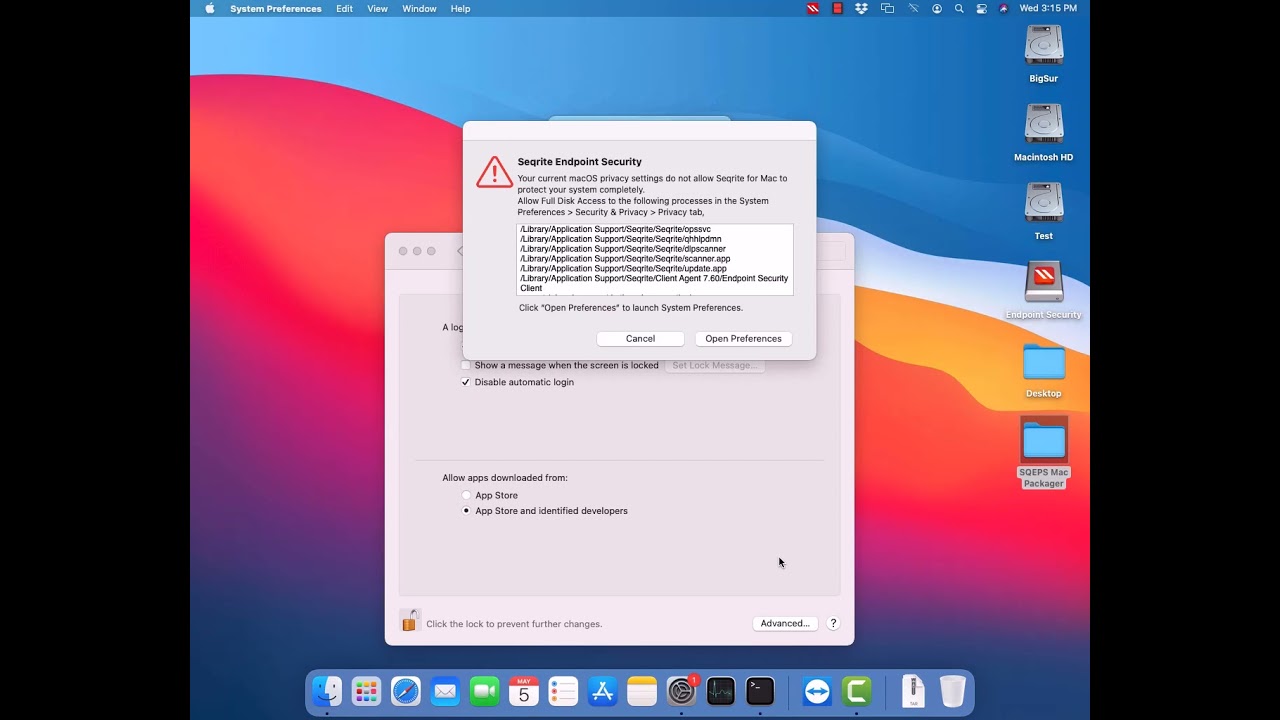This screenshot has height=720, width=1280.
Task: Open the View menu
Action: [x=377, y=8]
